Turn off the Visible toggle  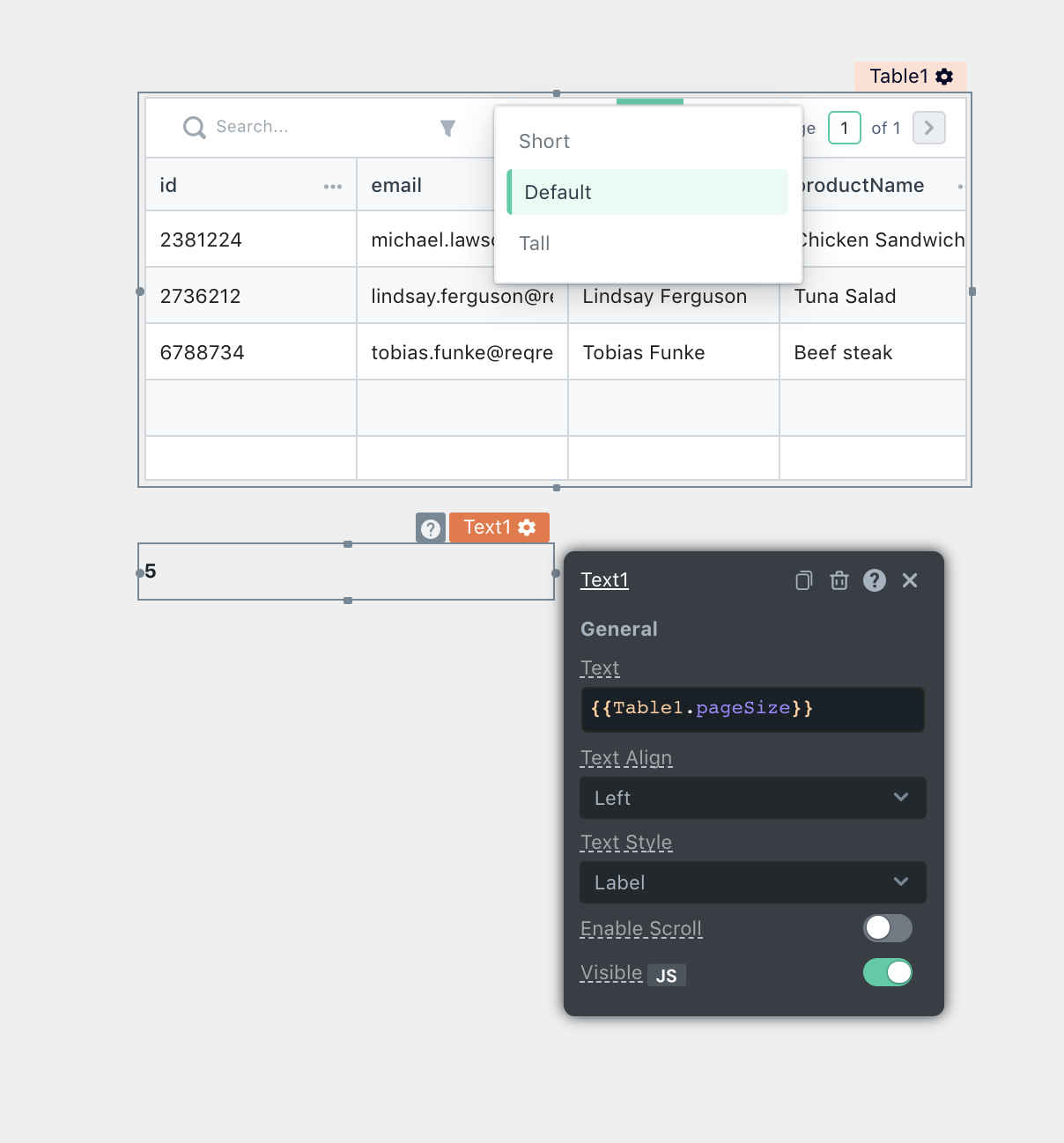click(888, 972)
